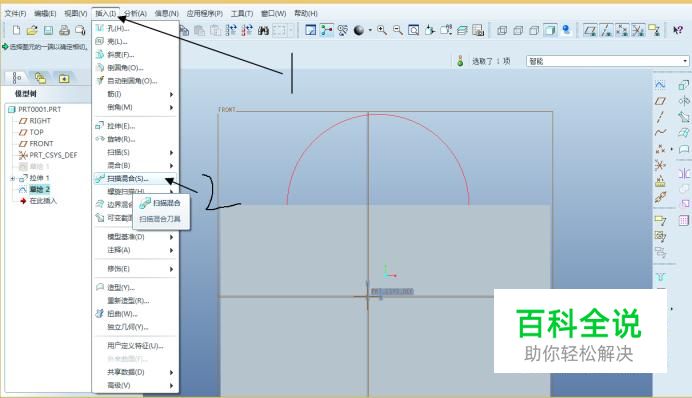Select the datum Point tool in right toolbar
This screenshot has height=398, width=692.
(x=660, y=149)
